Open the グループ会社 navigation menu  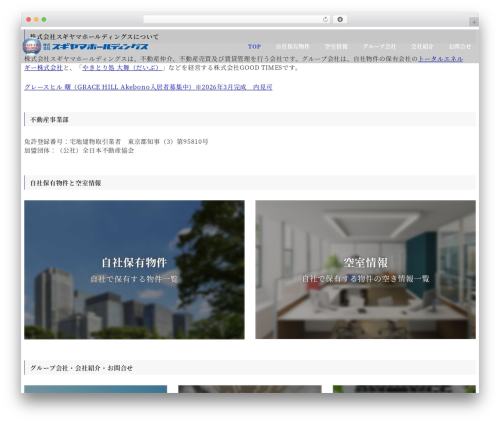pyautogui.click(x=379, y=47)
